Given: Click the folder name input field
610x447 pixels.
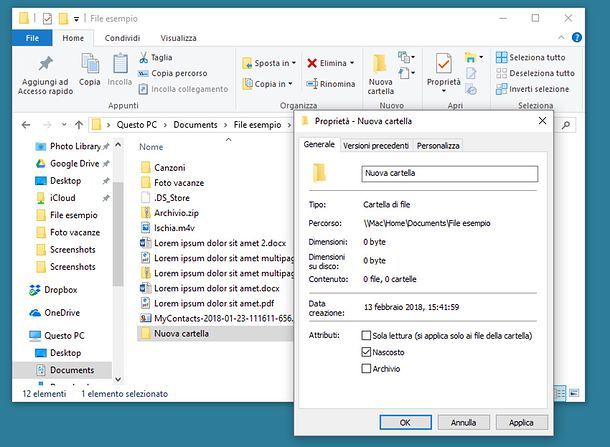Looking at the screenshot, I should tap(450, 174).
